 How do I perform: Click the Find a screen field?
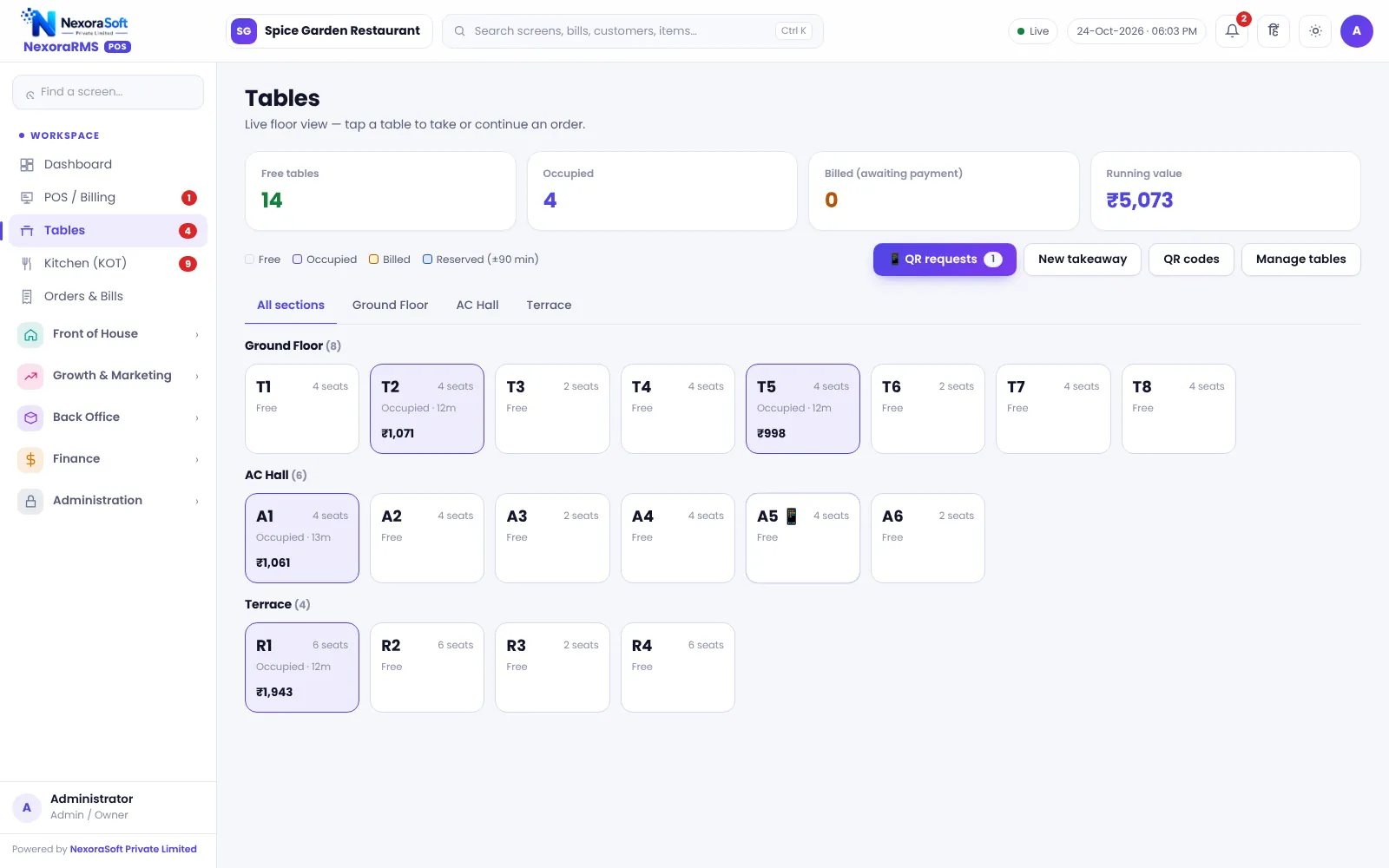[x=108, y=92]
